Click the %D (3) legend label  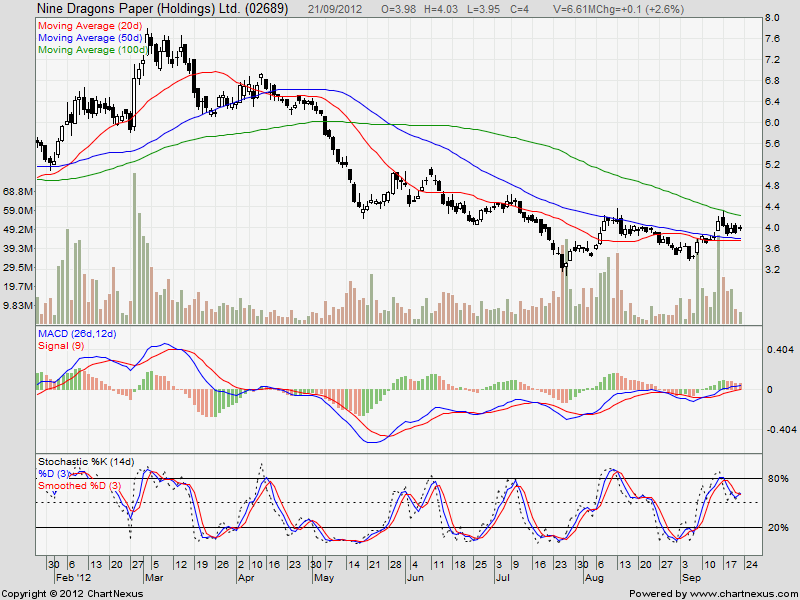click(53, 474)
